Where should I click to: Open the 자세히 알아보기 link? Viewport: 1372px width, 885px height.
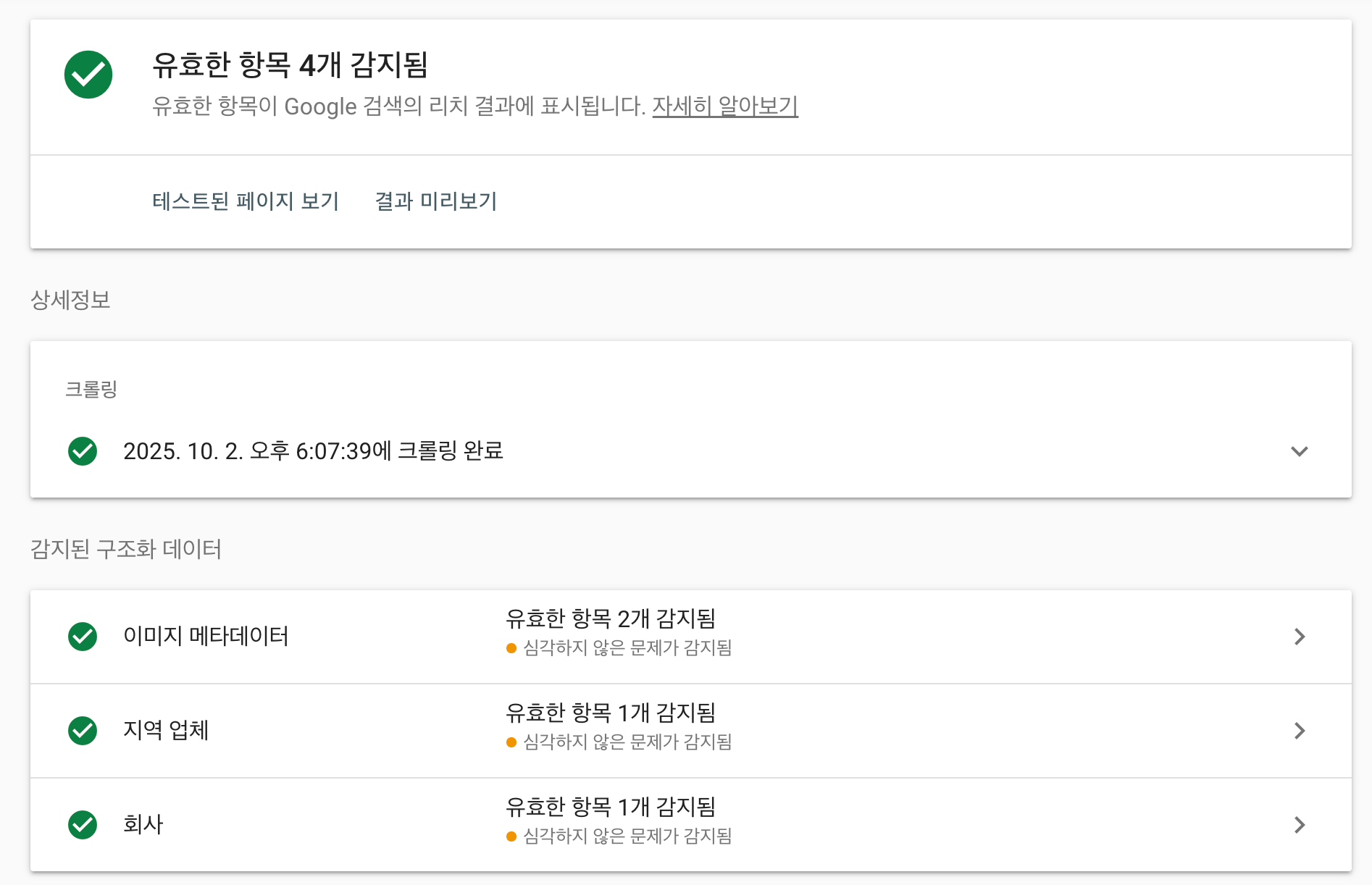click(724, 106)
